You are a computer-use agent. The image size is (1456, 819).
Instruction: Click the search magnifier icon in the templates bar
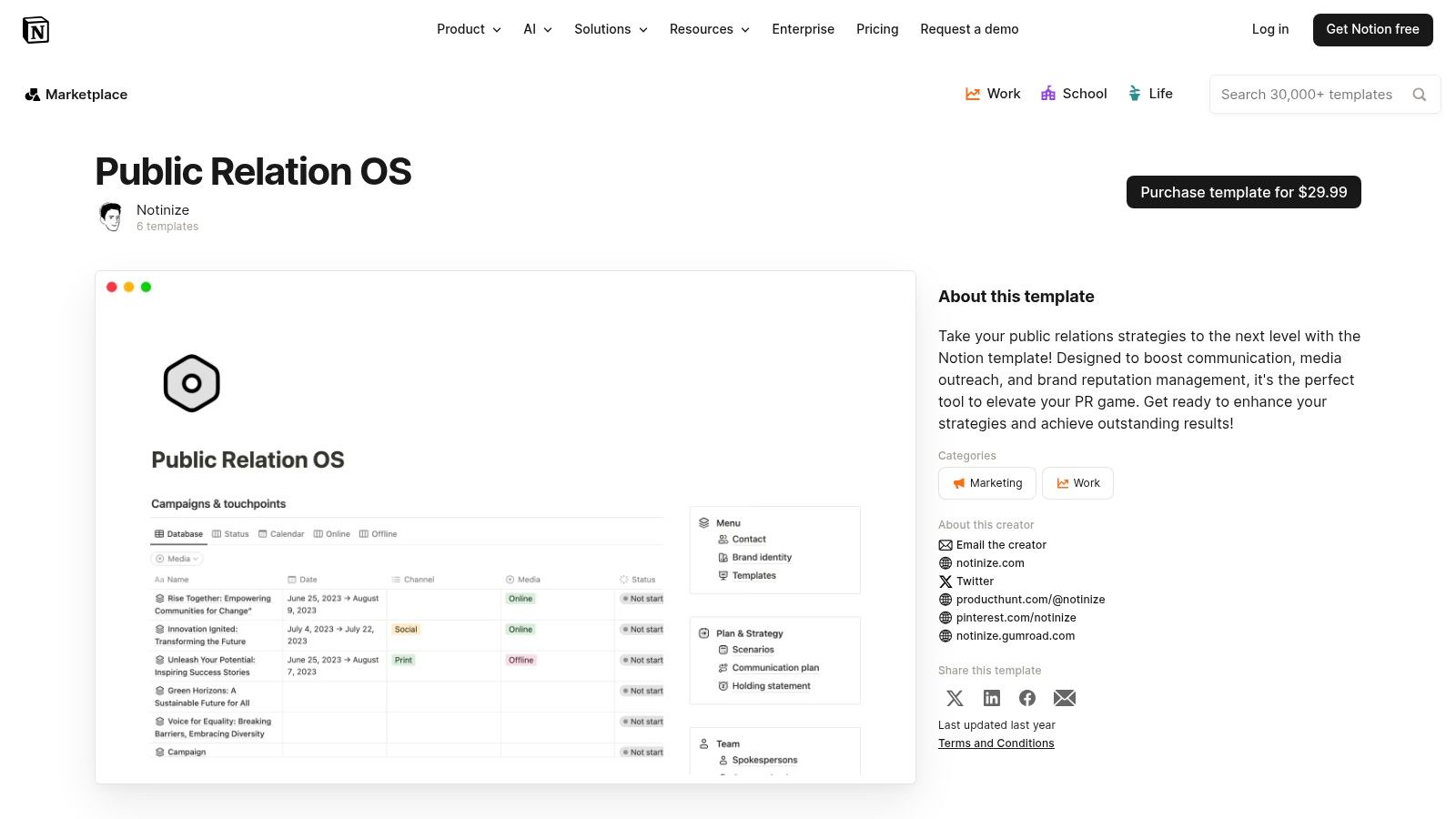point(1420,94)
